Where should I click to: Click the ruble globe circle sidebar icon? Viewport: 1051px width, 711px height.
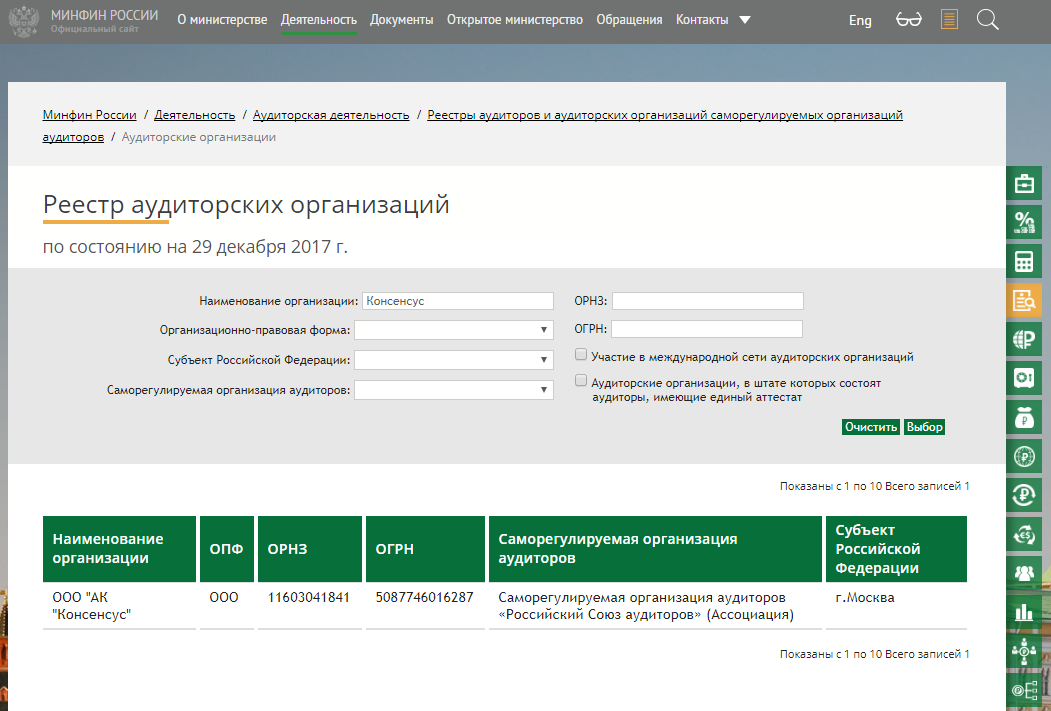pos(1024,456)
